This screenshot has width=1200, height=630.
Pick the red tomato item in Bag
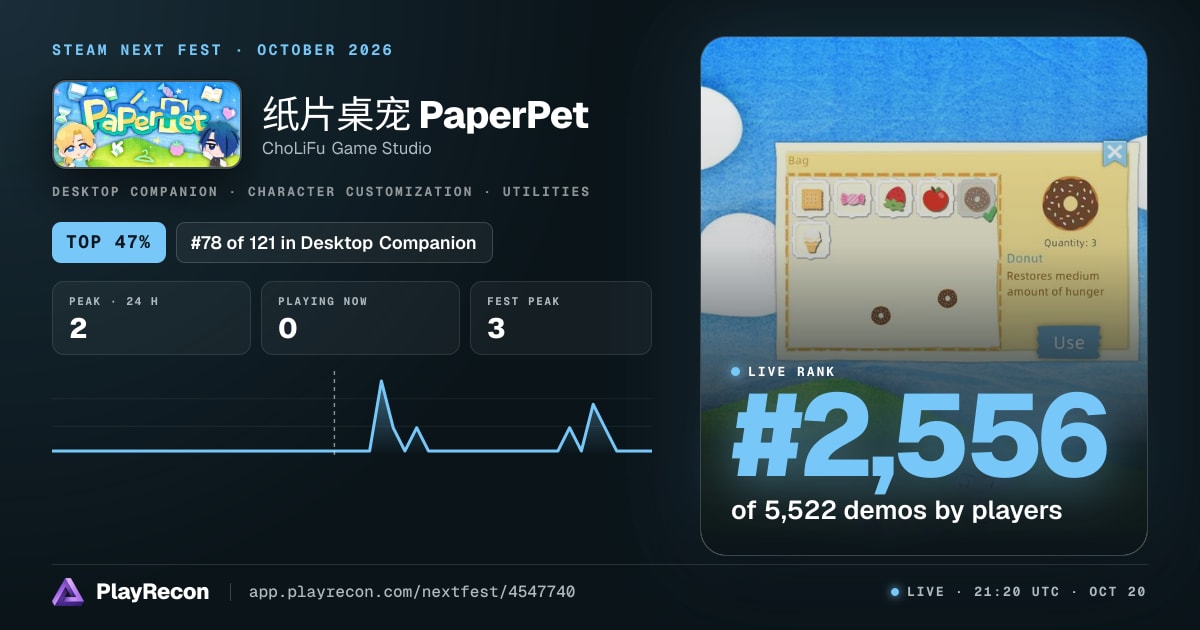[935, 199]
